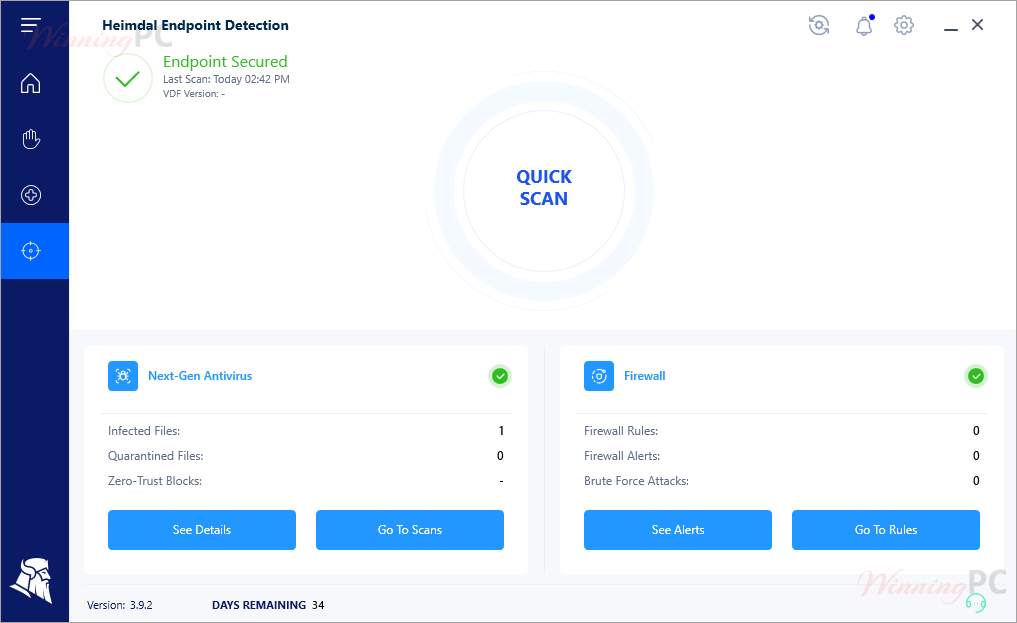The image size is (1017, 623).
Task: Click the 'Infected Files:' label
Action: (x=144, y=431)
